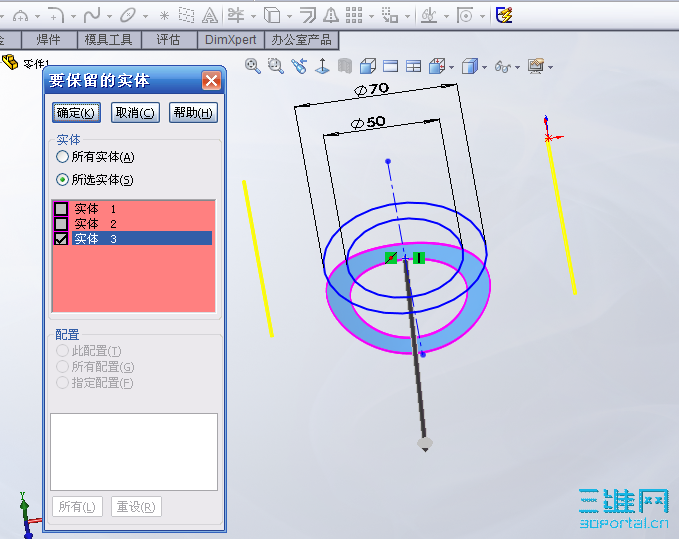Select the 所选实体(S) radio button

62,179
